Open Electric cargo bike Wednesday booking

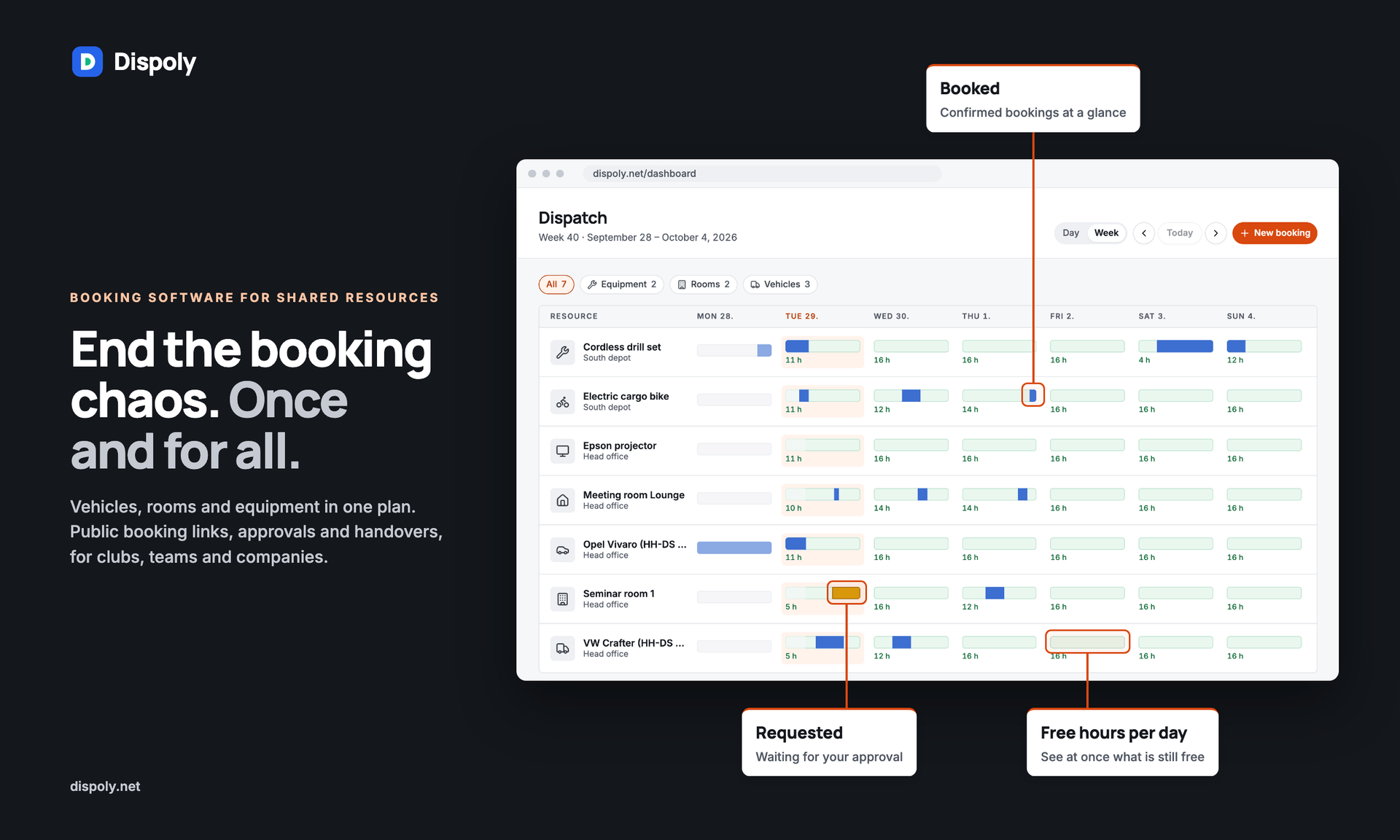(911, 396)
